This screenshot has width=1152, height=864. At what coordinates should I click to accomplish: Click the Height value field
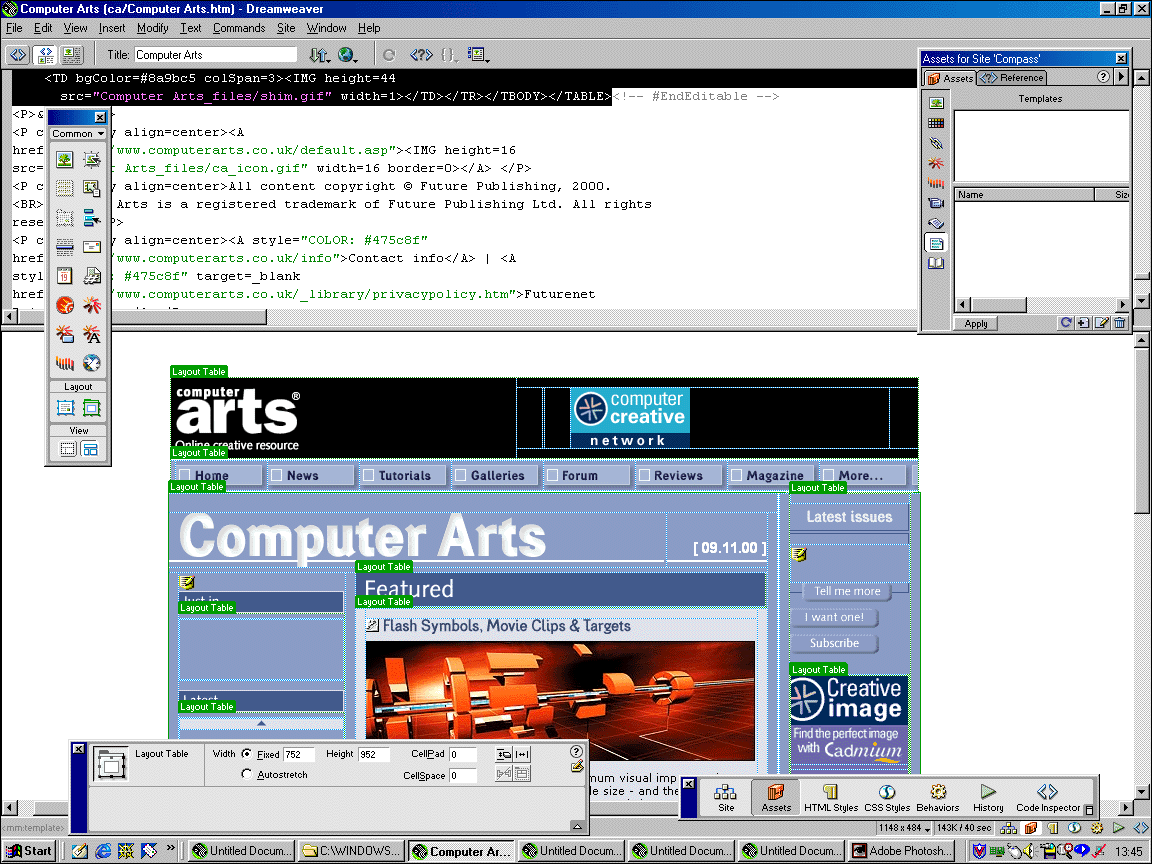(x=374, y=755)
